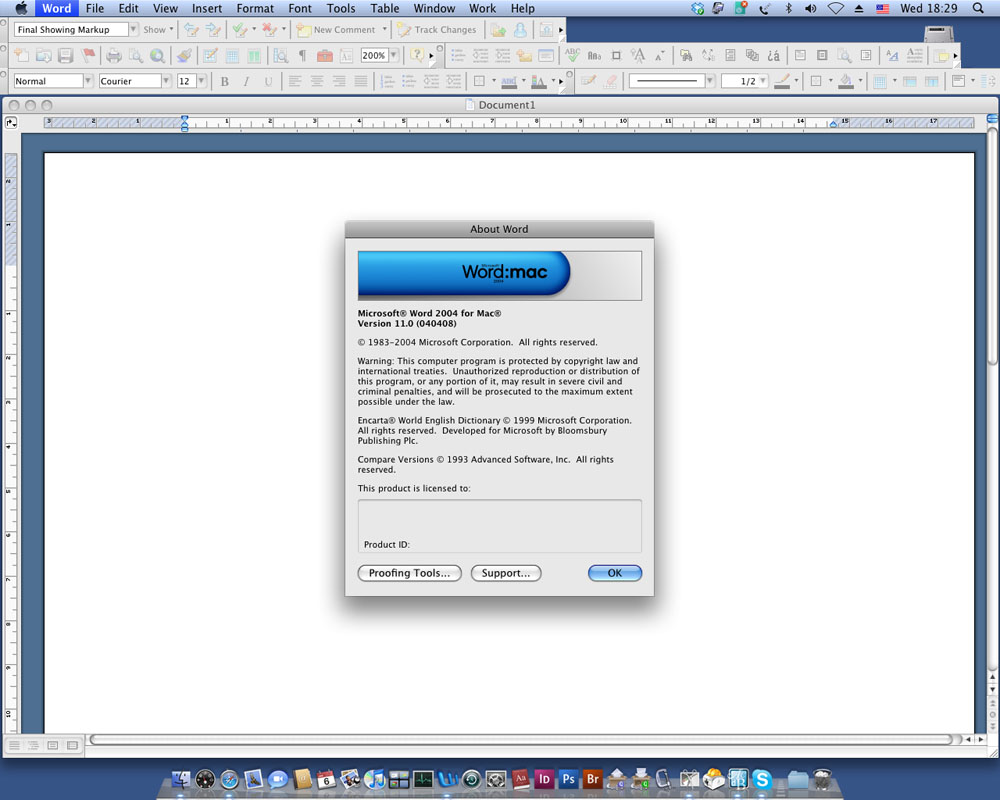Click the New Comment toolbar button
1000x800 pixels.
point(337,30)
